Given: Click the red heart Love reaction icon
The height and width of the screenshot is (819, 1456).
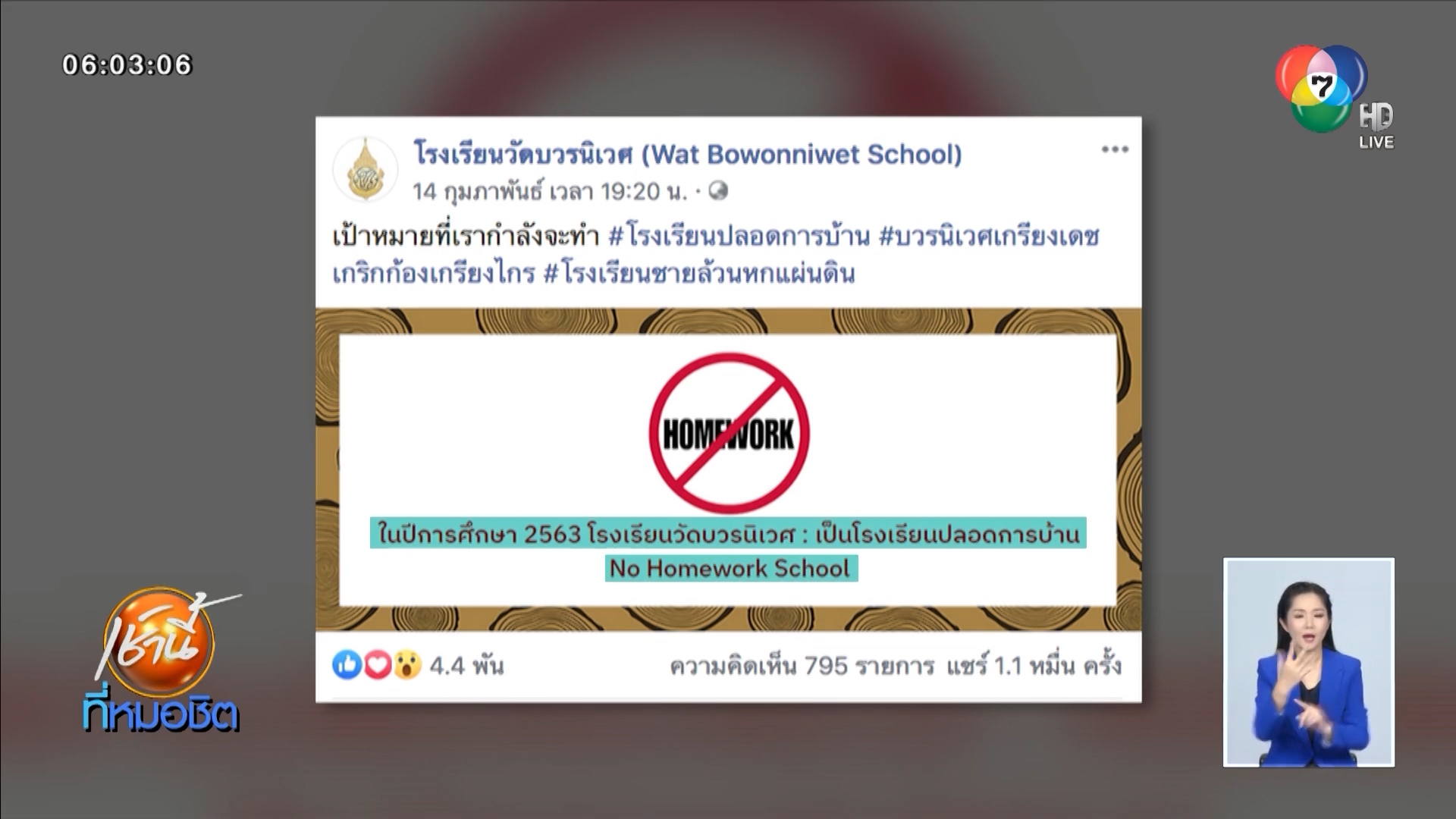Looking at the screenshot, I should coord(377,665).
